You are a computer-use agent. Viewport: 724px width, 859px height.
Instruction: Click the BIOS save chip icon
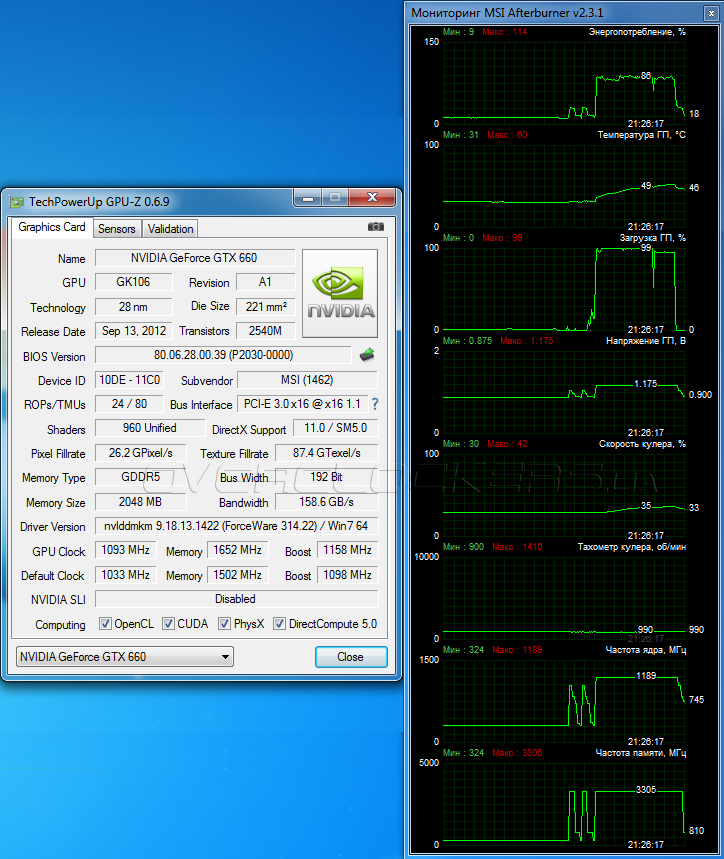click(367, 354)
